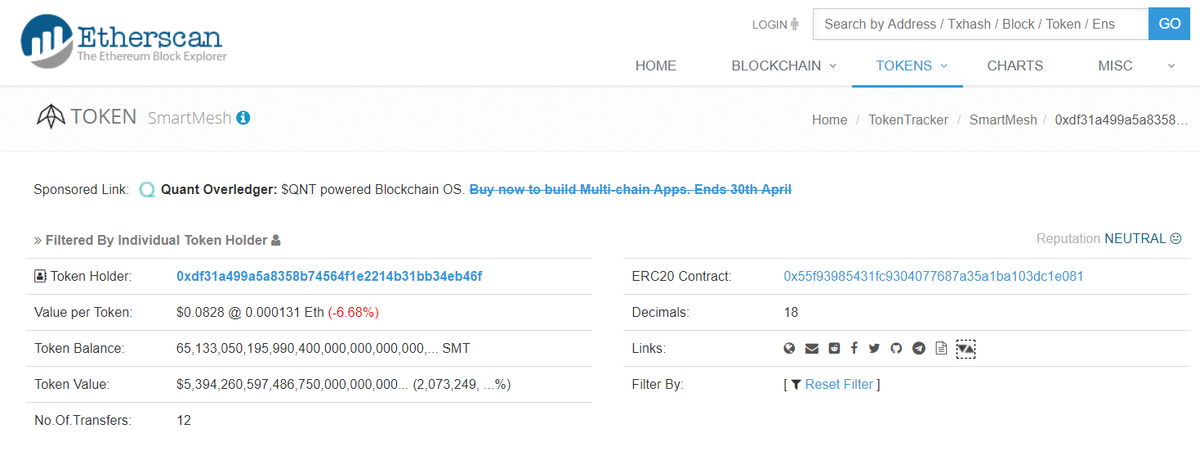Select the Decimals value 18
The height and width of the screenshot is (456, 1200).
(791, 312)
